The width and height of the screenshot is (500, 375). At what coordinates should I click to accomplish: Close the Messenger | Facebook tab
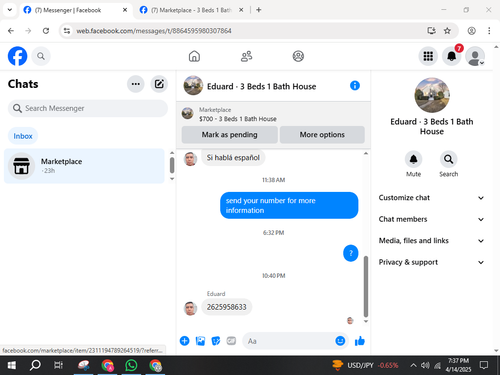coord(125,10)
